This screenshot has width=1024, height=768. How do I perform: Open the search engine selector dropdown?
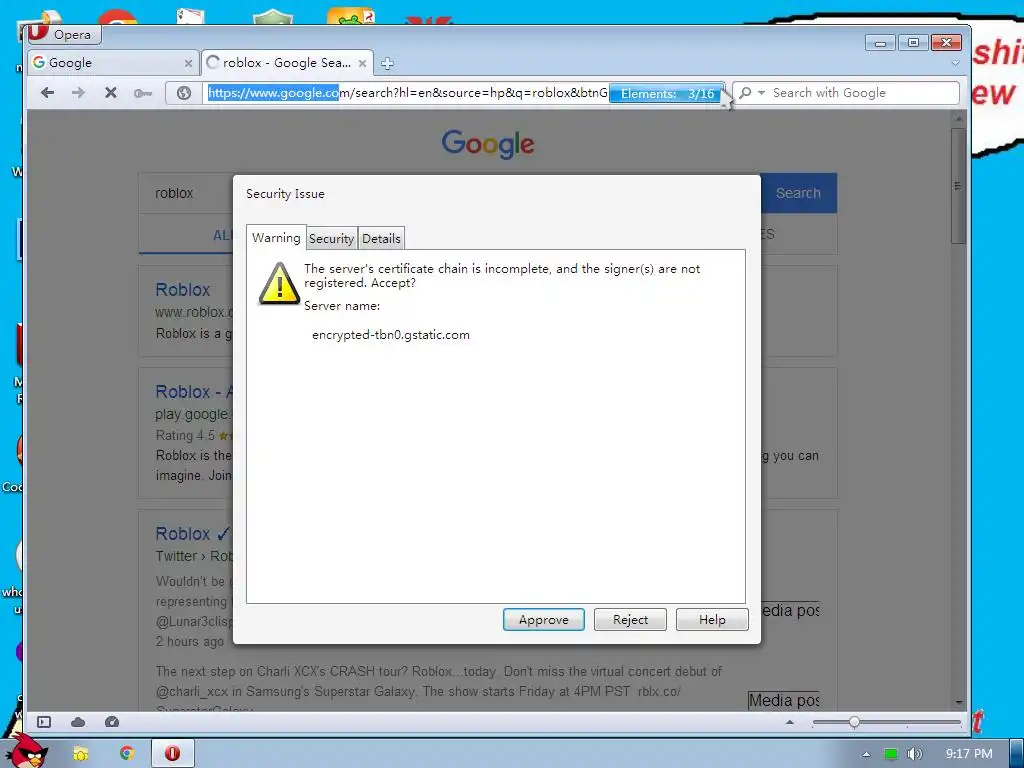pos(751,93)
